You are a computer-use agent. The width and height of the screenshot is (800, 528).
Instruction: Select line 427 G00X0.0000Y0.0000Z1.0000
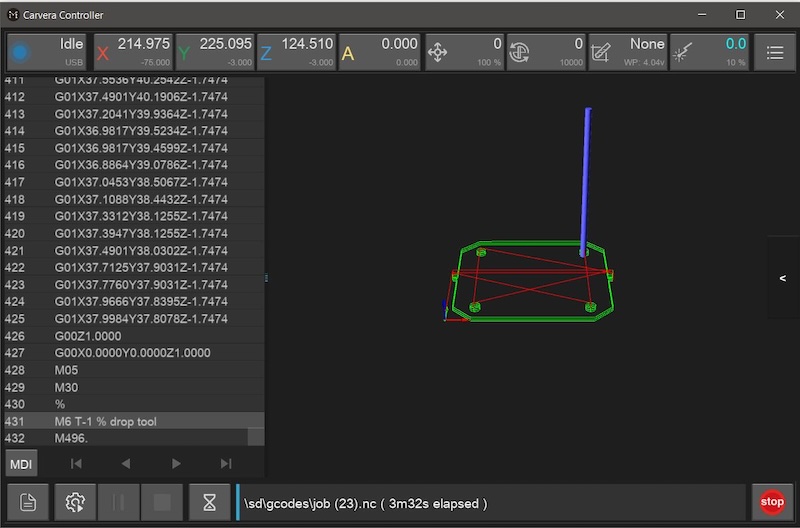tap(134, 353)
